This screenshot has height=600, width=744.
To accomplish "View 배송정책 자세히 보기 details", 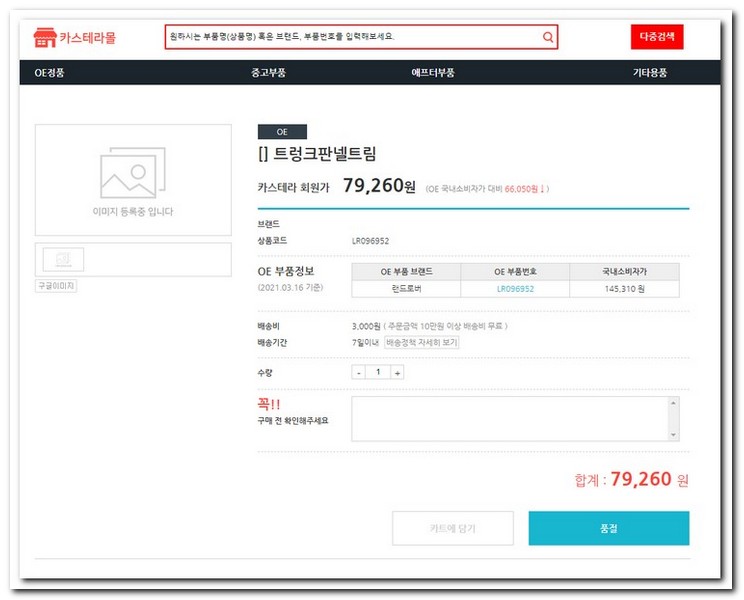I will click(x=421, y=342).
